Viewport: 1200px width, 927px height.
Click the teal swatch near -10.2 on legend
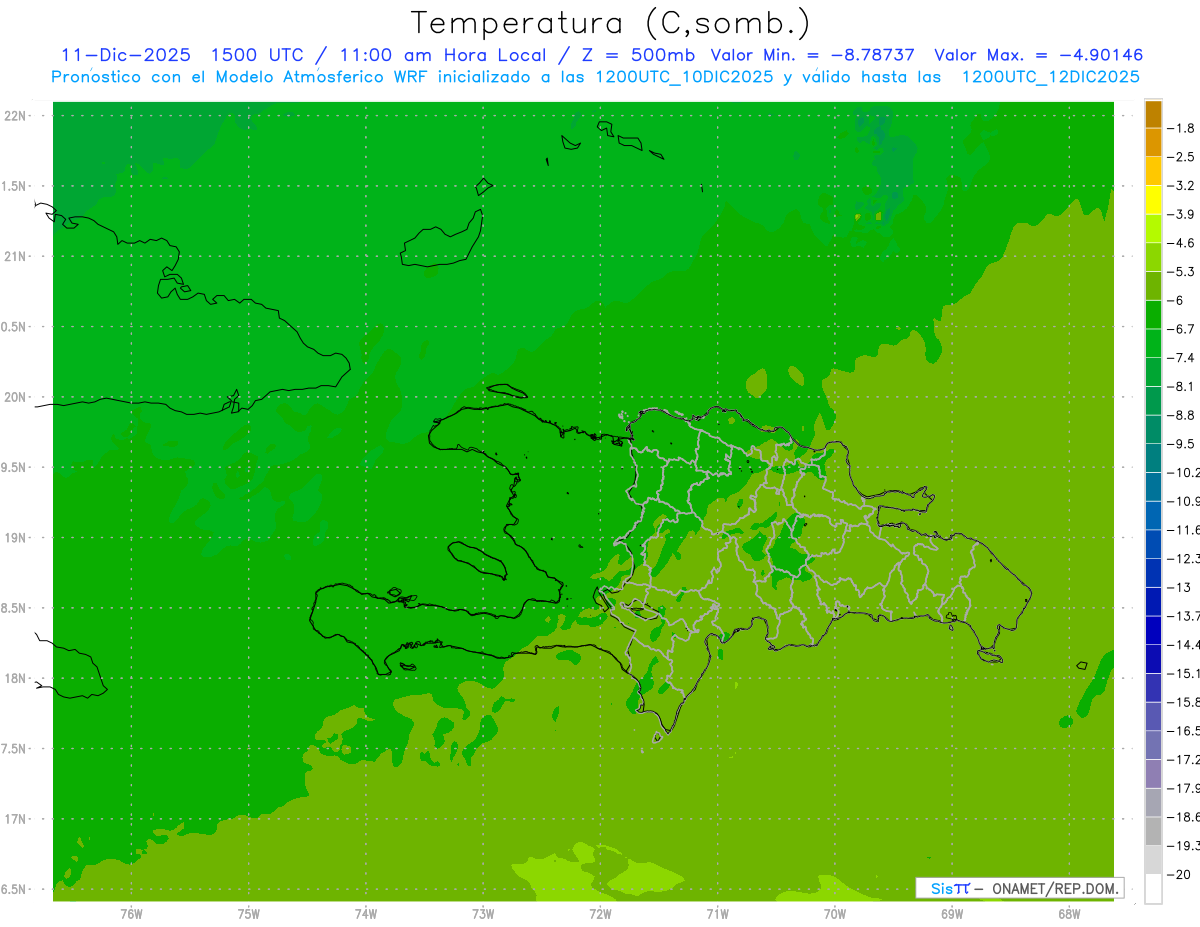(1153, 458)
